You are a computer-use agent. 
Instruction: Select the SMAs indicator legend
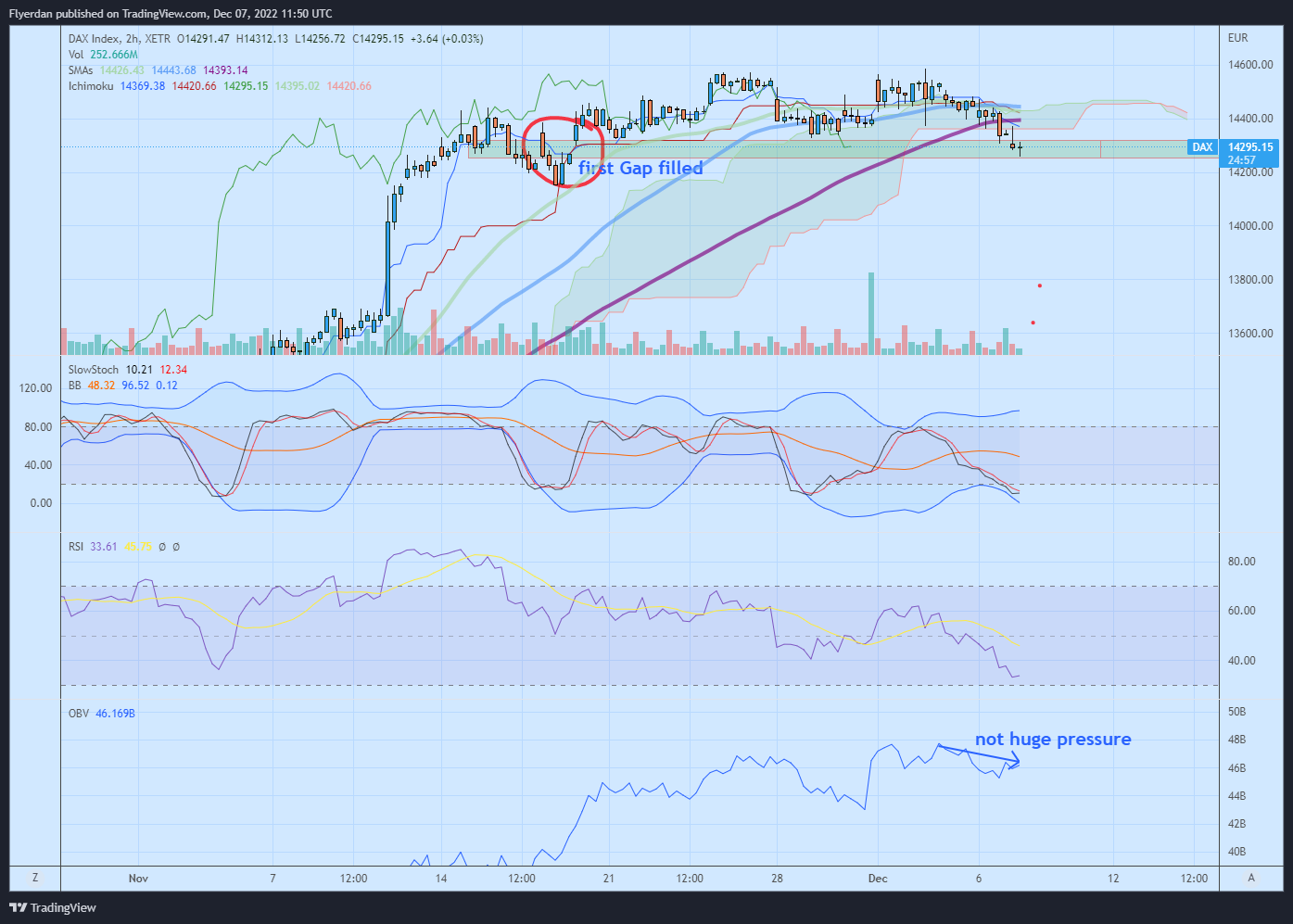(x=81, y=70)
